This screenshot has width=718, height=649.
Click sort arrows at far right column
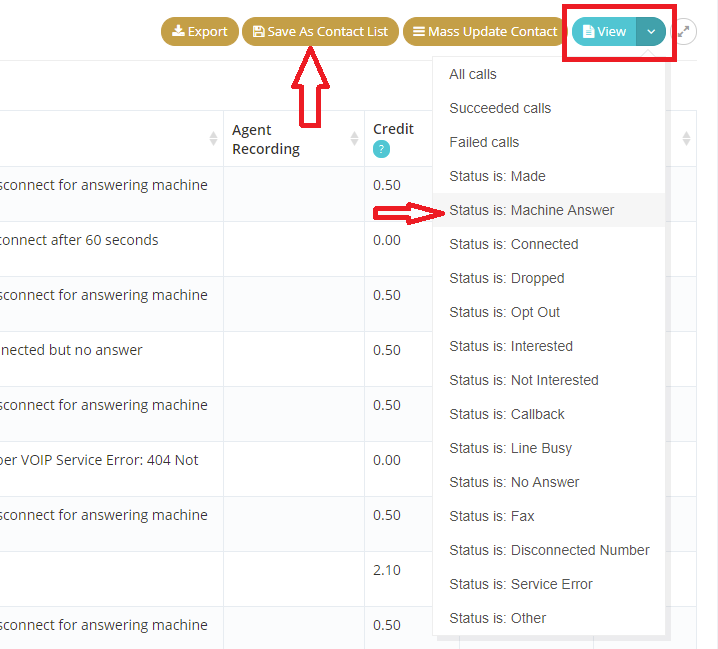click(687, 139)
